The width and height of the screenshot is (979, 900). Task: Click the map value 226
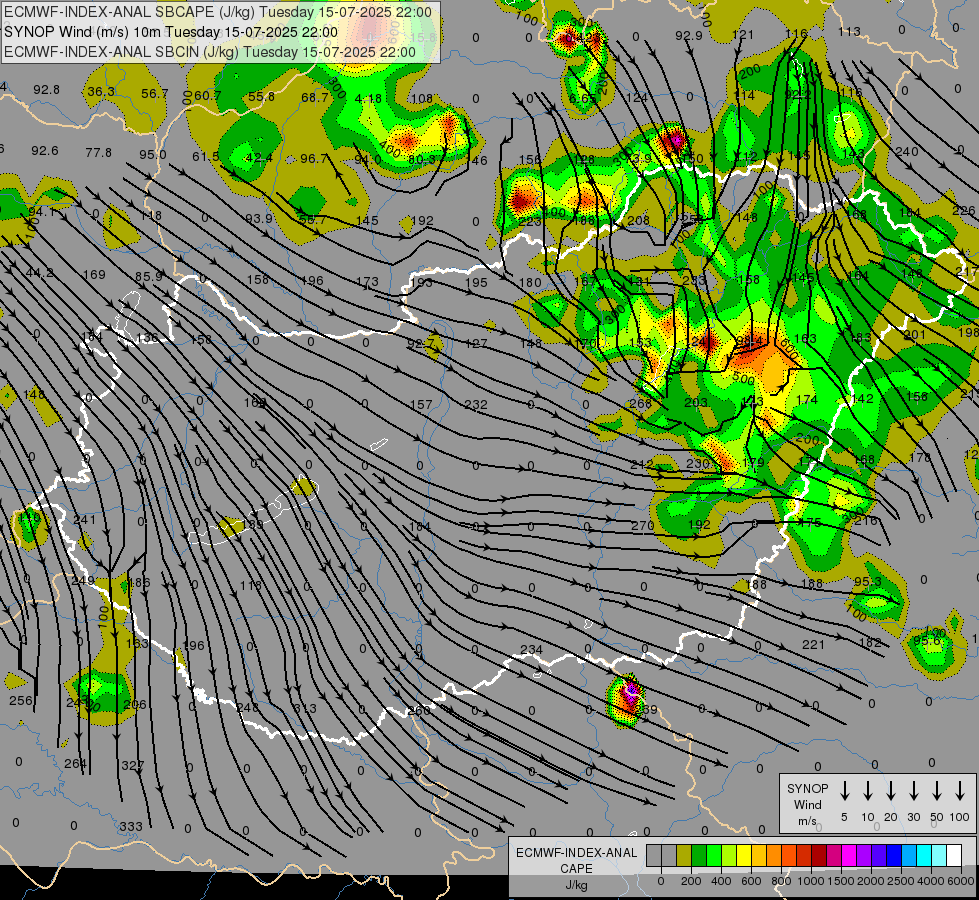[x=964, y=211]
